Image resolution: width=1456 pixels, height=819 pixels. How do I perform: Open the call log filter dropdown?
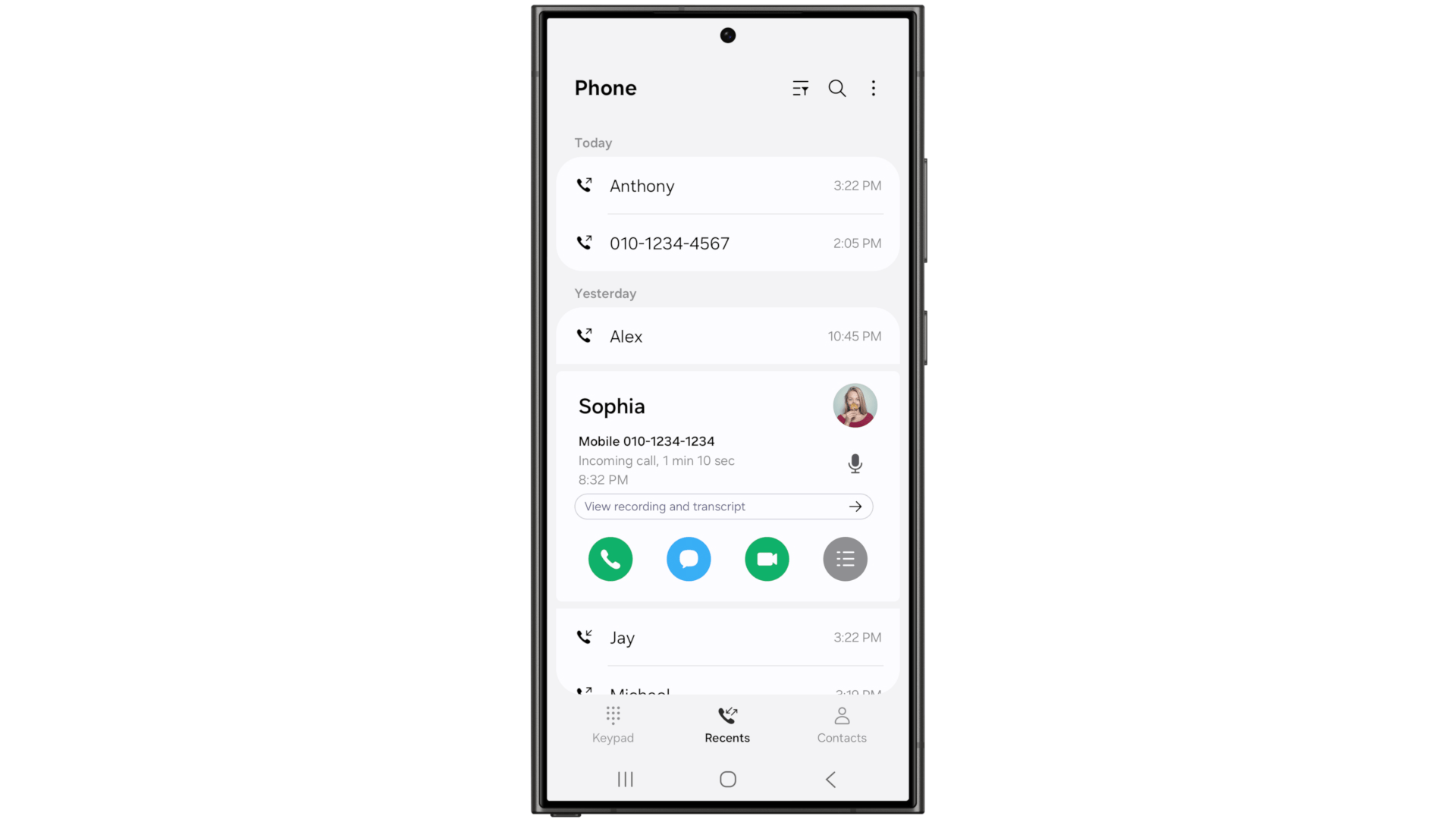click(x=800, y=88)
